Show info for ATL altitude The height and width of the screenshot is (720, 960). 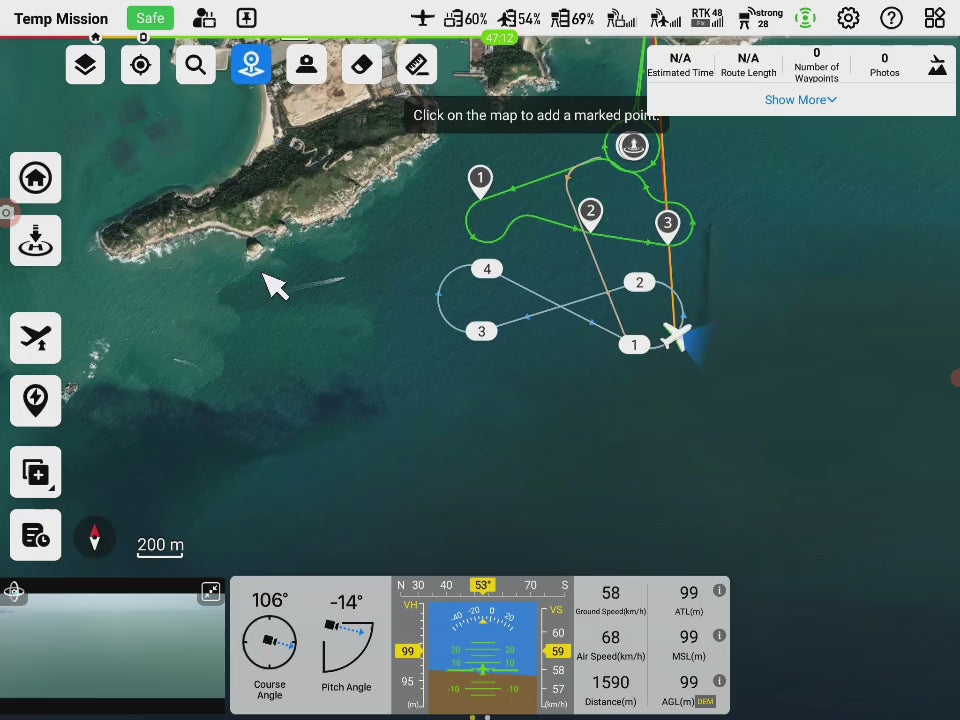pyautogui.click(x=718, y=591)
